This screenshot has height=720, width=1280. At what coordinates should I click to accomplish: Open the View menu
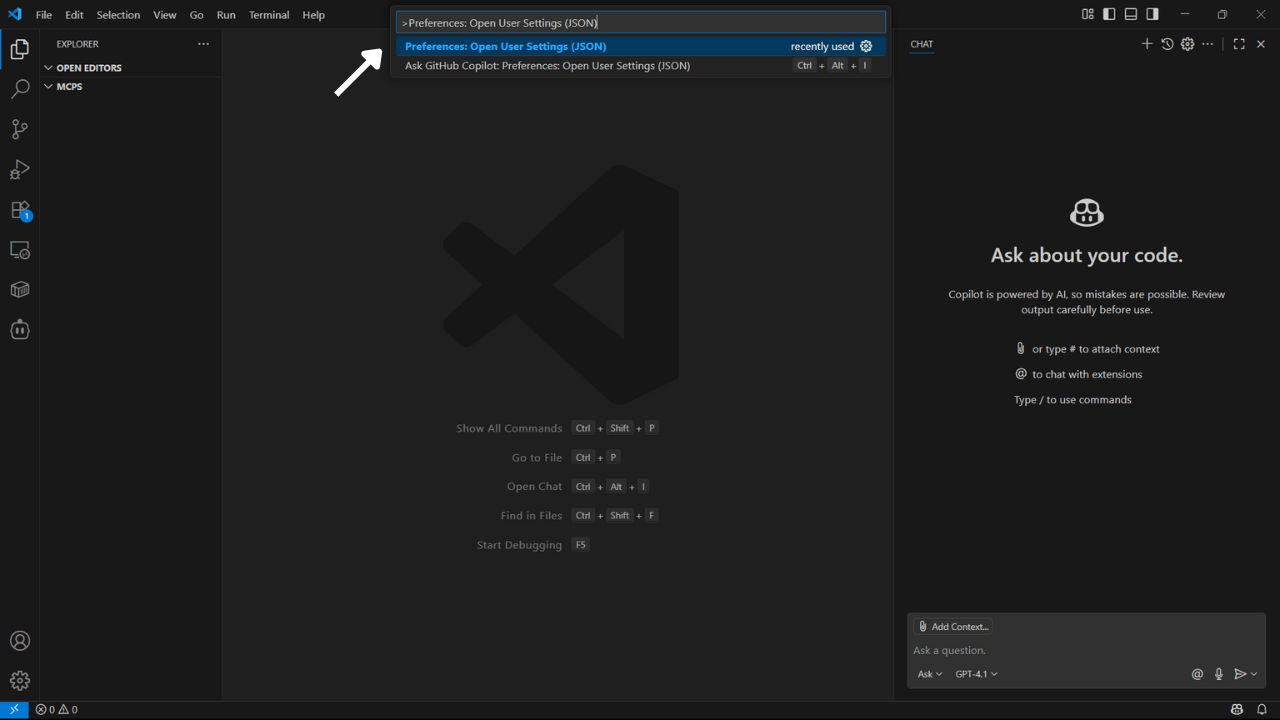[165, 15]
